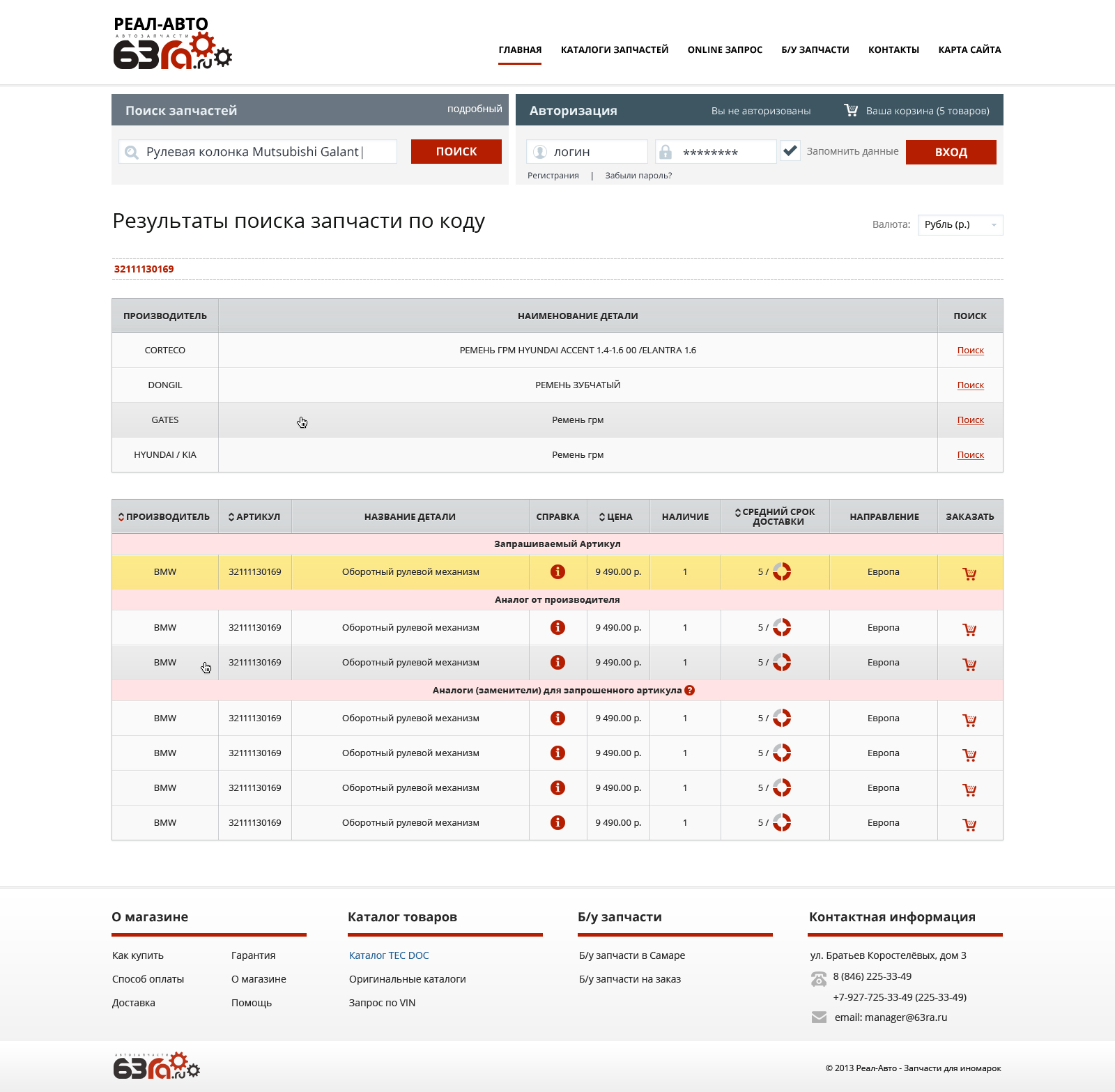Click the parts search text field
1115x1092 pixels.
[x=258, y=151]
